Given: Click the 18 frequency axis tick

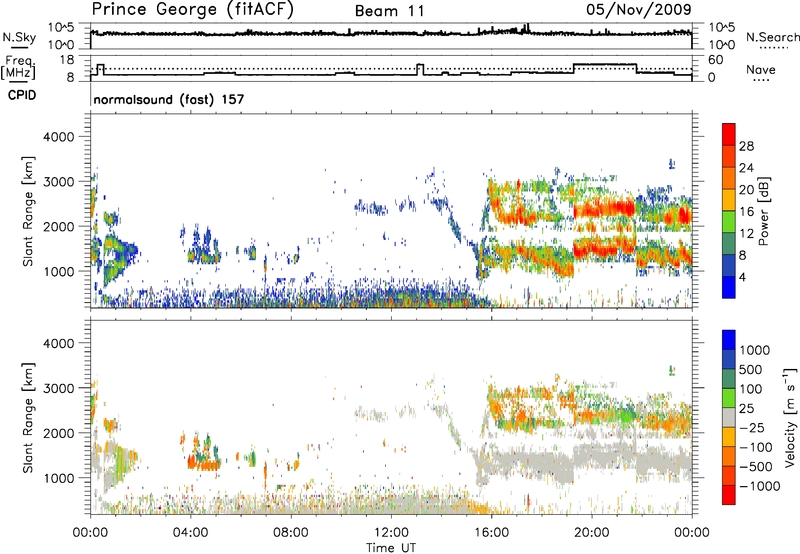Looking at the screenshot, I should coord(66,59).
